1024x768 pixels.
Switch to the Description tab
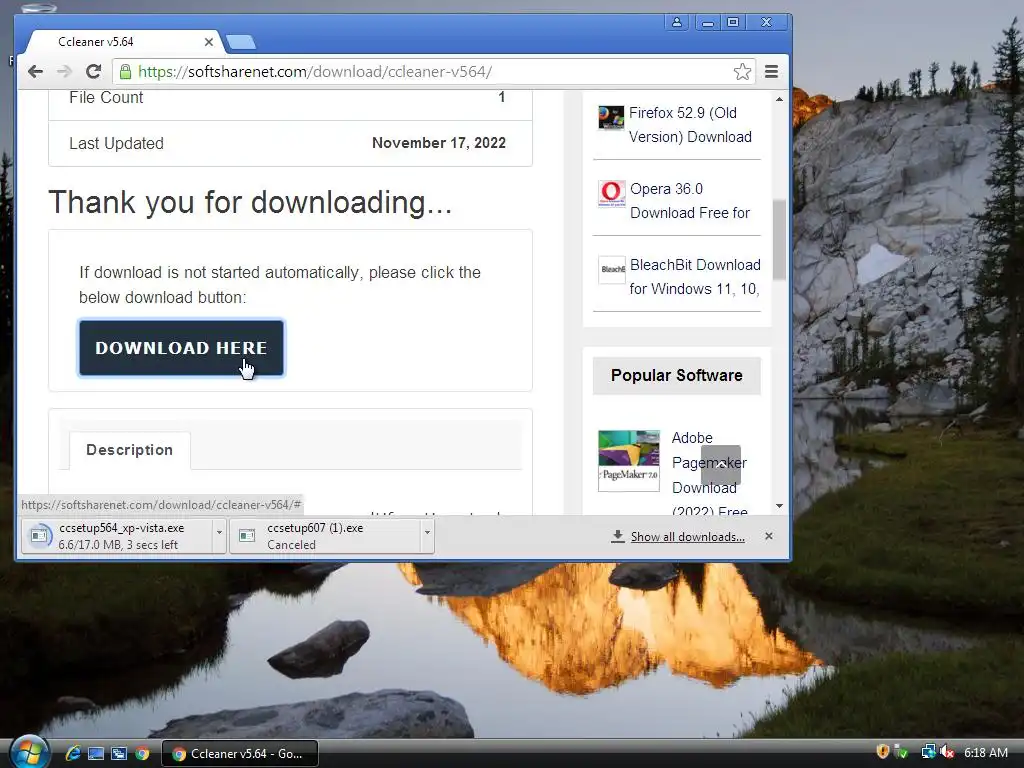(x=129, y=450)
